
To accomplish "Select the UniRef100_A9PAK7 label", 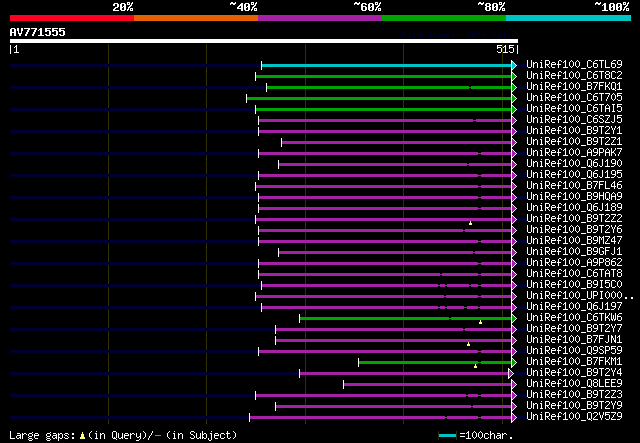I will coord(574,153).
